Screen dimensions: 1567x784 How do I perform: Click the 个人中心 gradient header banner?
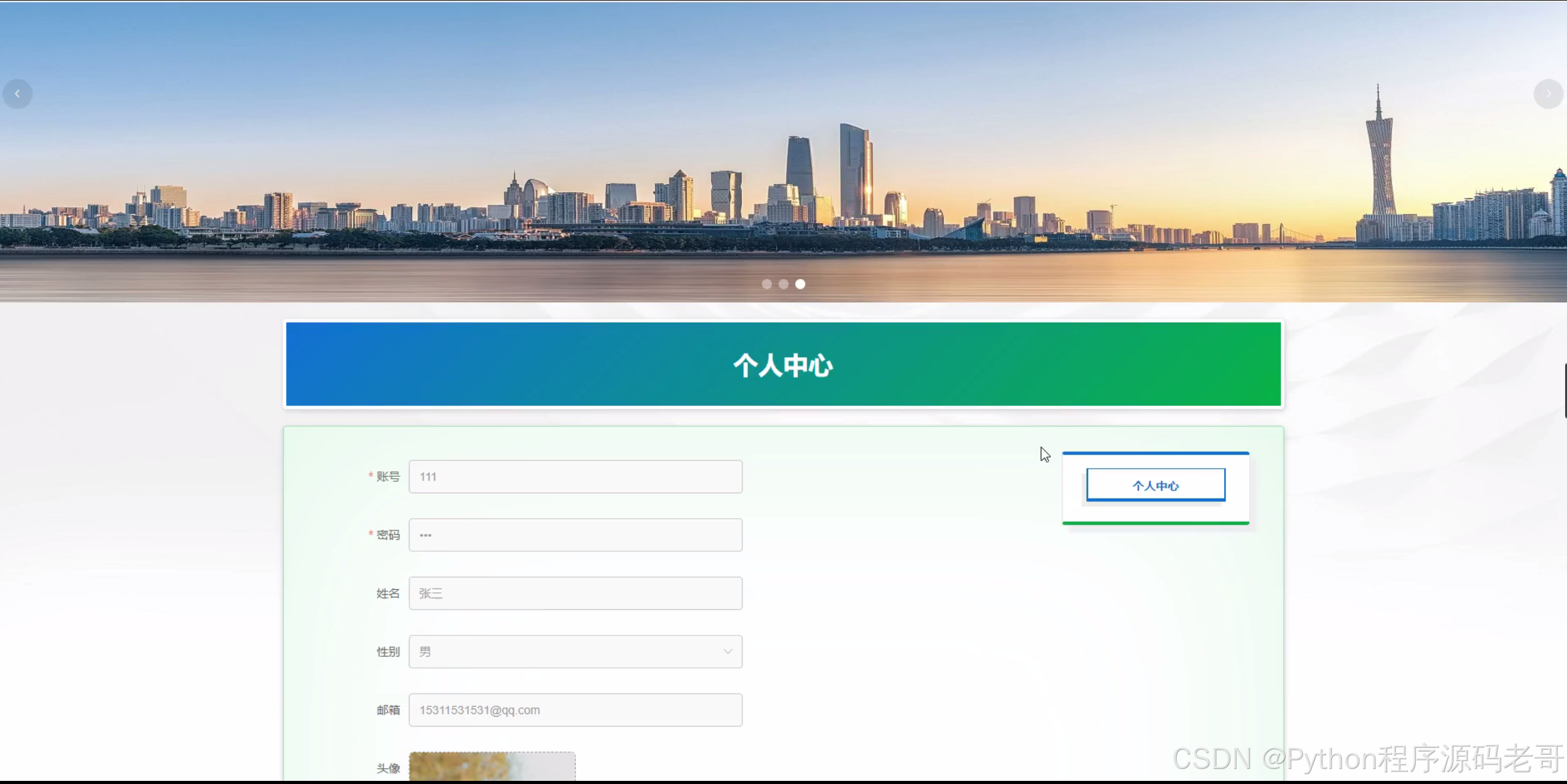pos(783,365)
